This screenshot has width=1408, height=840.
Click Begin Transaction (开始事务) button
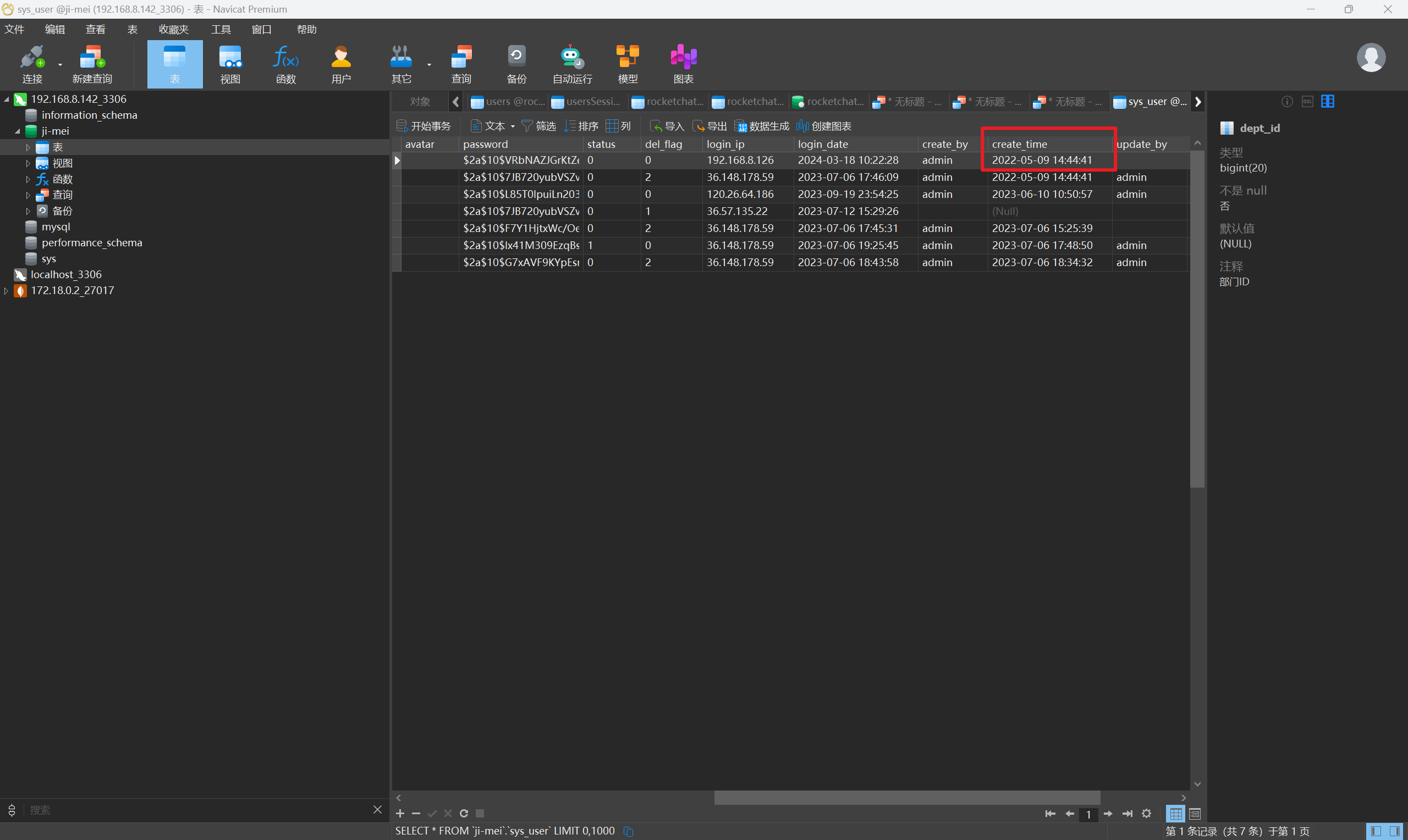click(424, 126)
